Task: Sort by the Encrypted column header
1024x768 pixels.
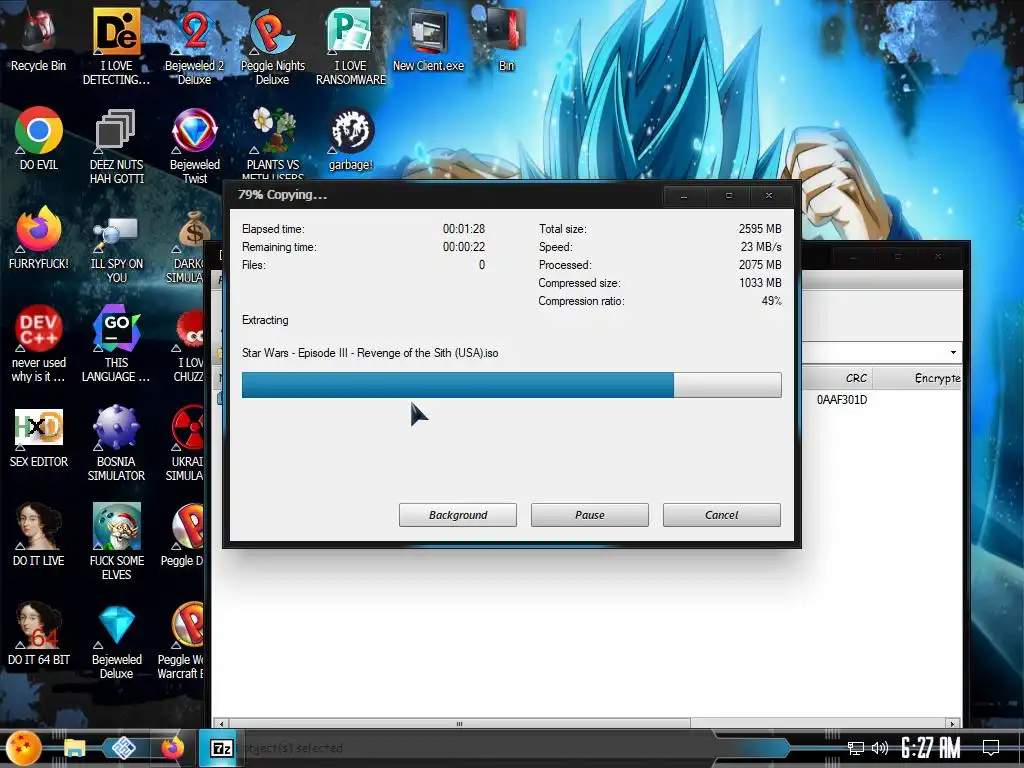Action: [x=918, y=378]
